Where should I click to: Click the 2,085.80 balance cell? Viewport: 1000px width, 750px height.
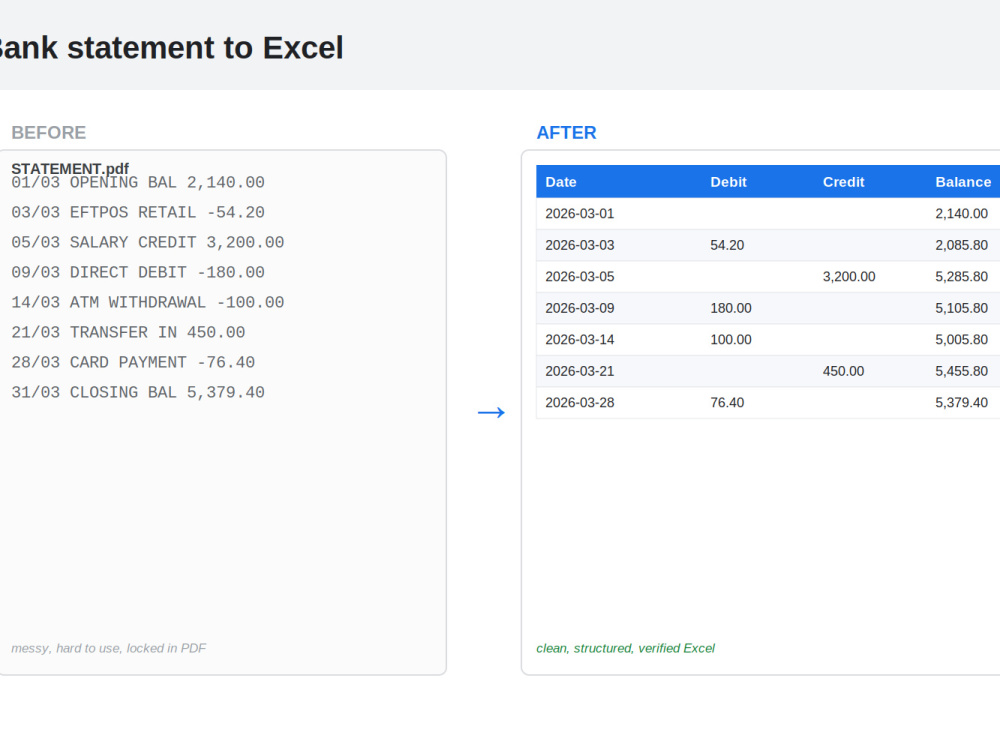coord(963,245)
